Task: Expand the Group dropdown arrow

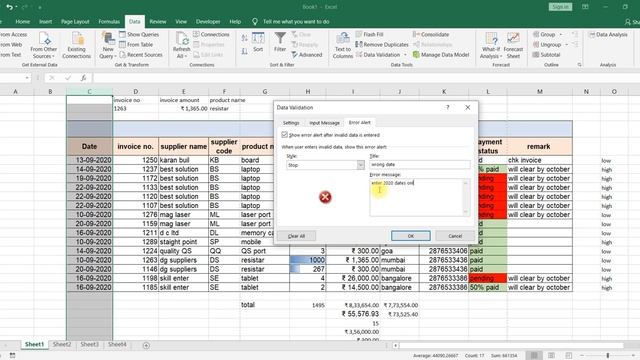Action: click(x=560, y=34)
